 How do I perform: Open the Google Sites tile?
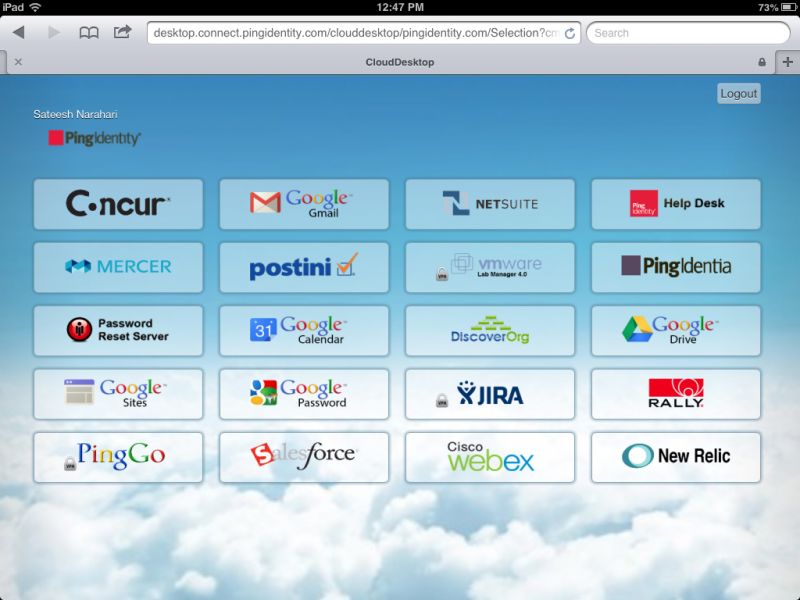118,394
